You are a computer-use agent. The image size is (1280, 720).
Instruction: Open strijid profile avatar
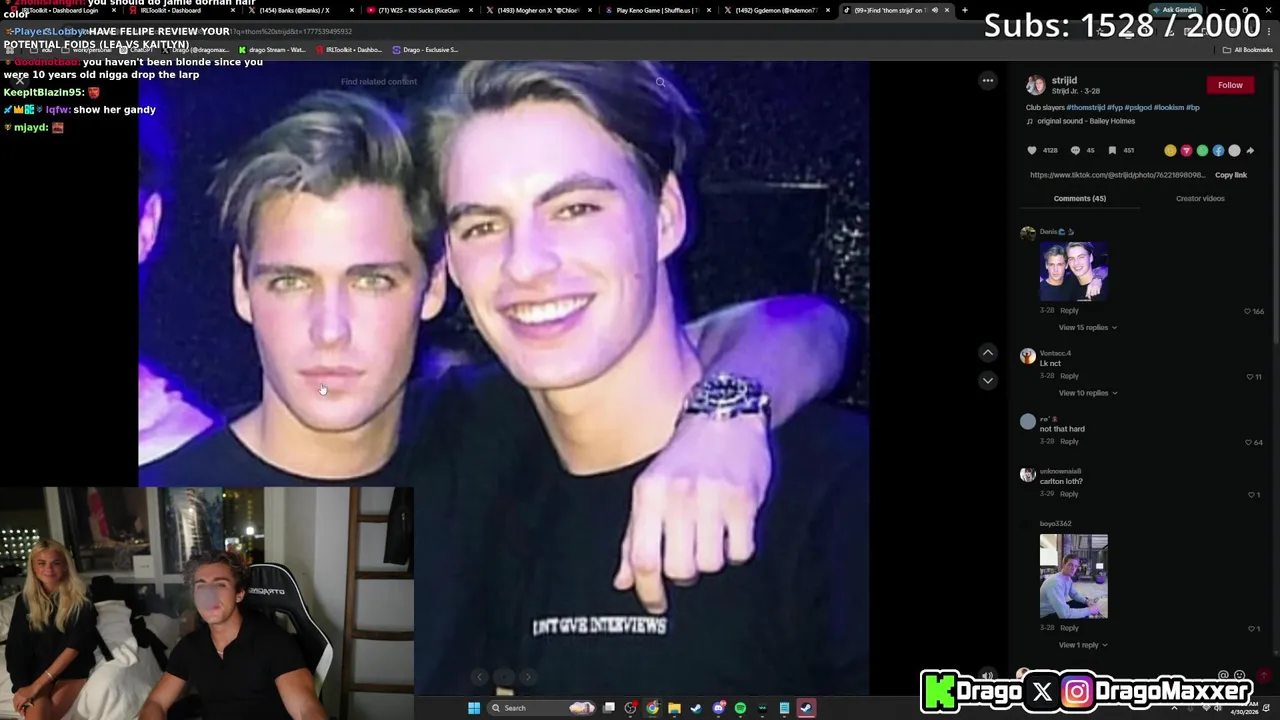click(x=1036, y=85)
